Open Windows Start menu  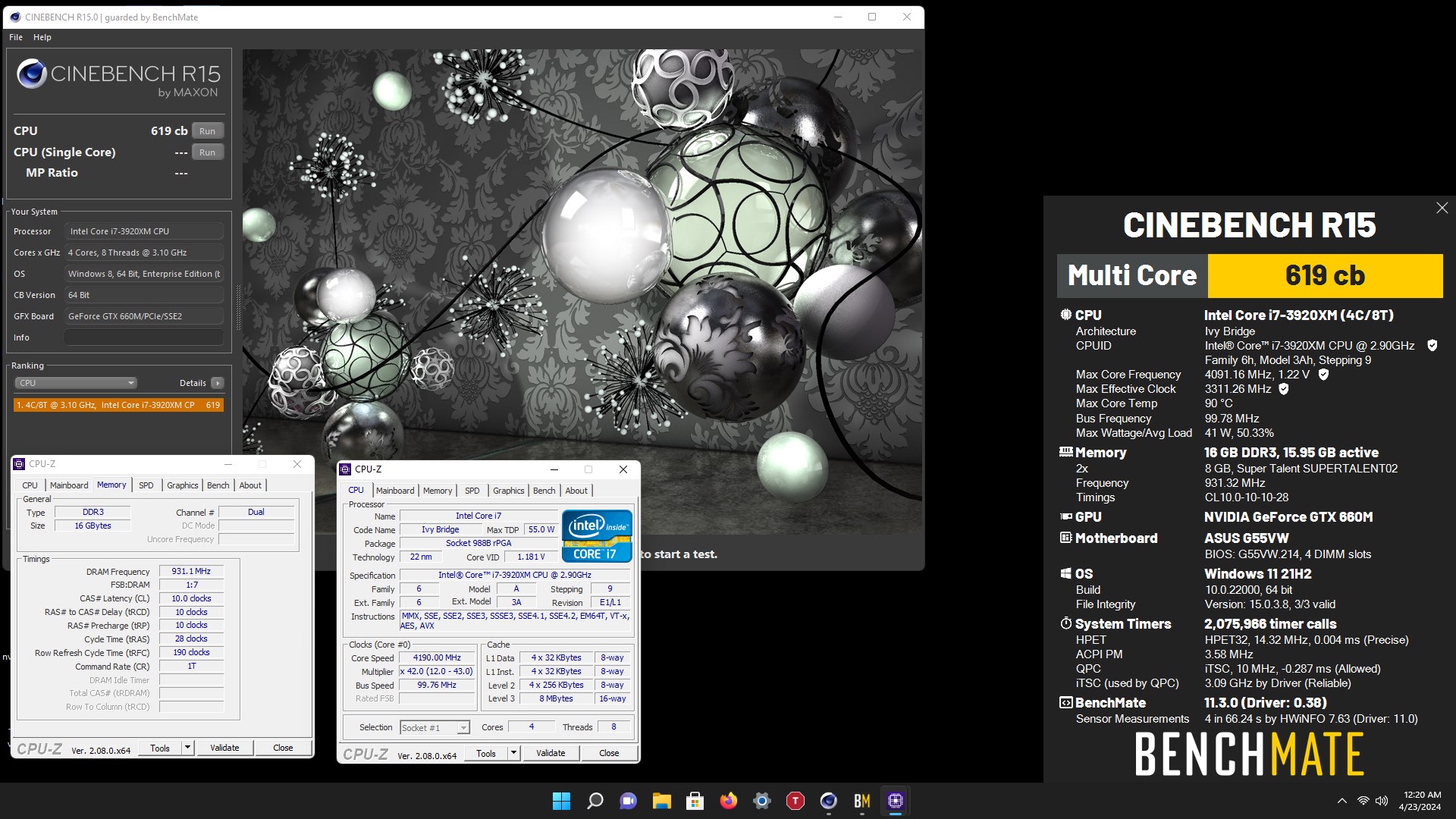pos(561,801)
